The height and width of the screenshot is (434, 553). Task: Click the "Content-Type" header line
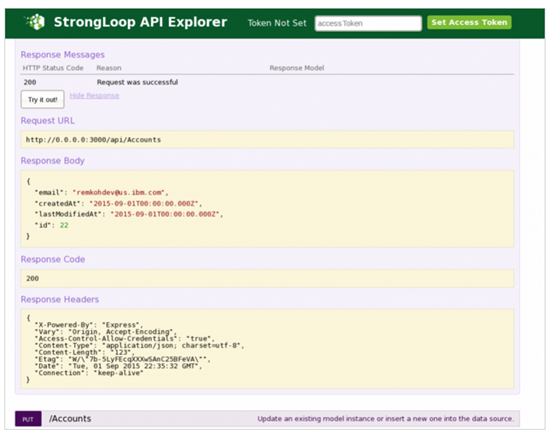coord(139,346)
